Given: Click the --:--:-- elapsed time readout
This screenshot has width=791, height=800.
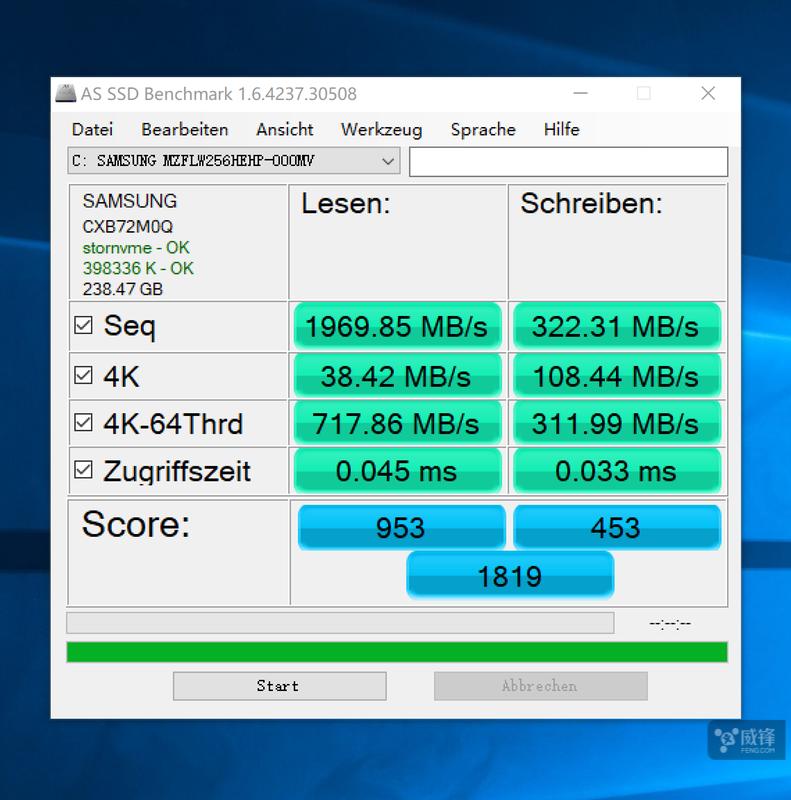Looking at the screenshot, I should 670,623.
